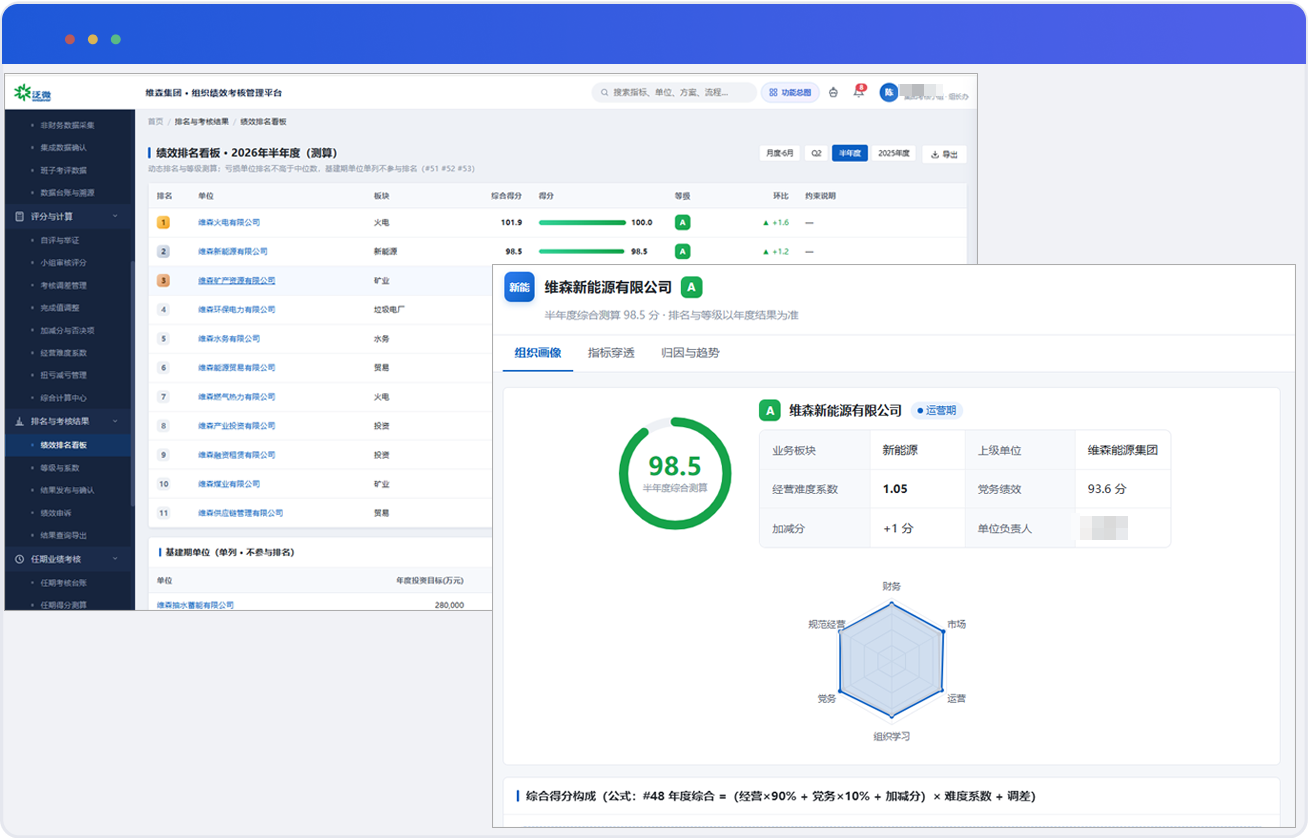Click the radar chart in detail panel
The height and width of the screenshot is (838, 1308).
[x=891, y=661]
